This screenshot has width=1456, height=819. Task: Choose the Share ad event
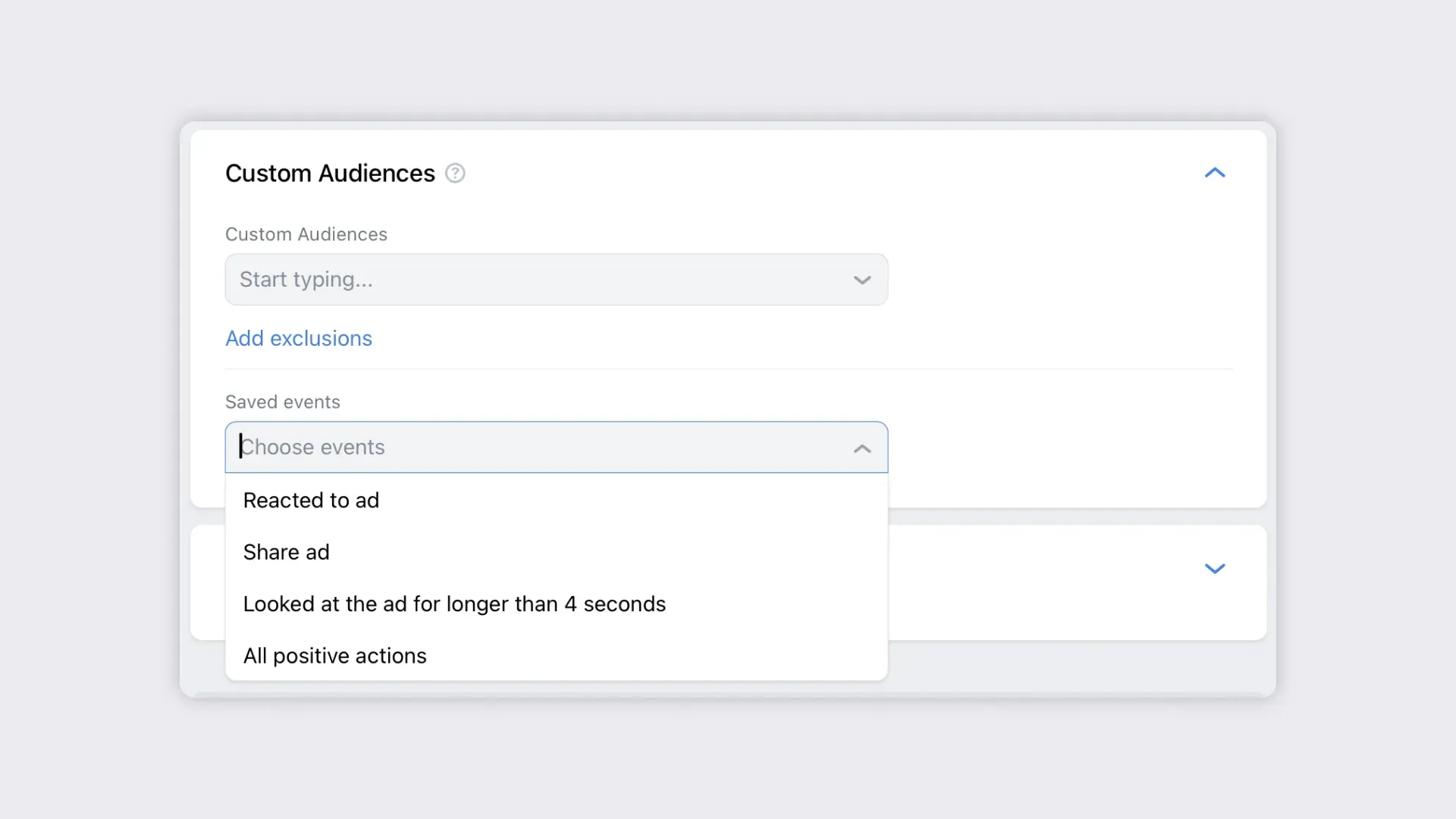point(287,552)
